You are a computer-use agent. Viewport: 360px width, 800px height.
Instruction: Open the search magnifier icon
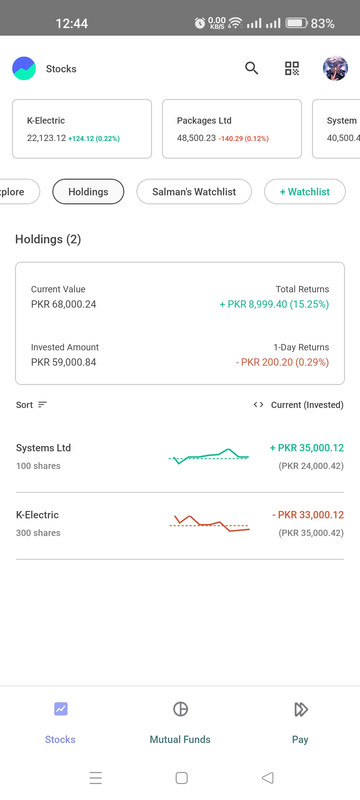point(251,68)
